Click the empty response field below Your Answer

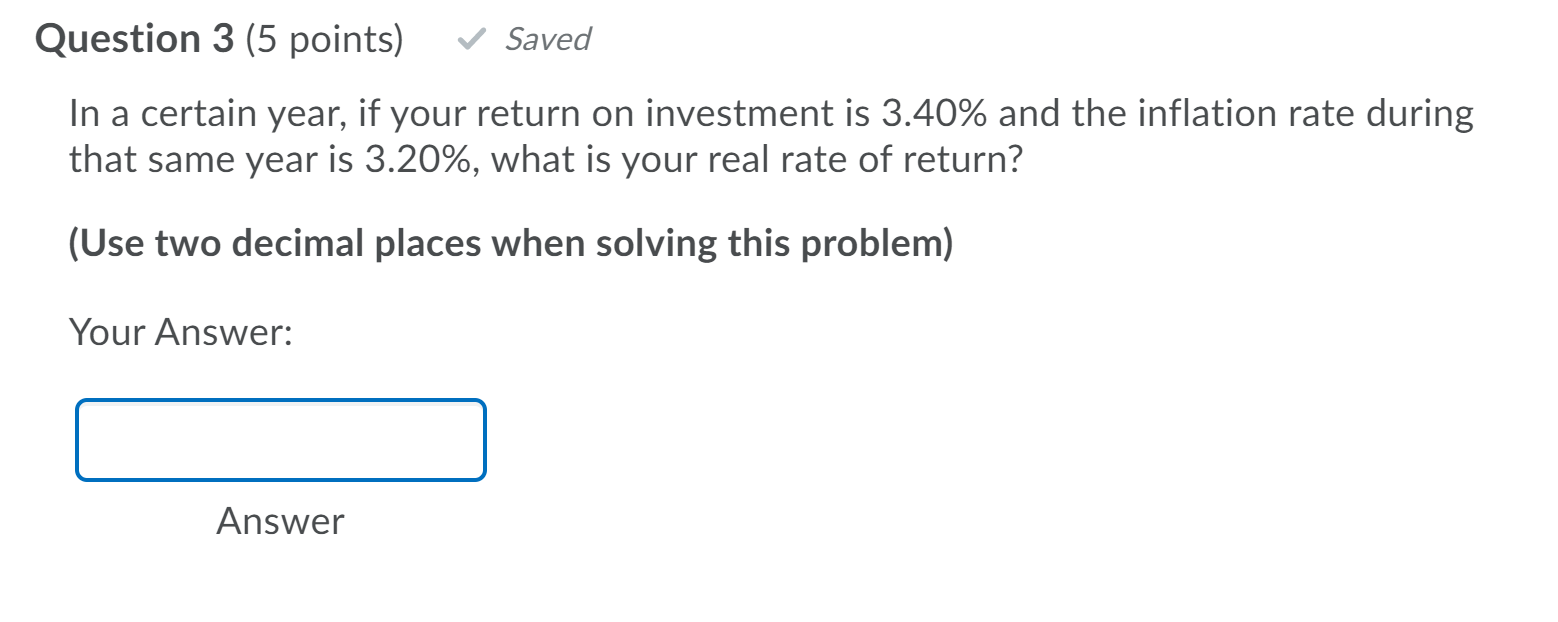tap(280, 440)
